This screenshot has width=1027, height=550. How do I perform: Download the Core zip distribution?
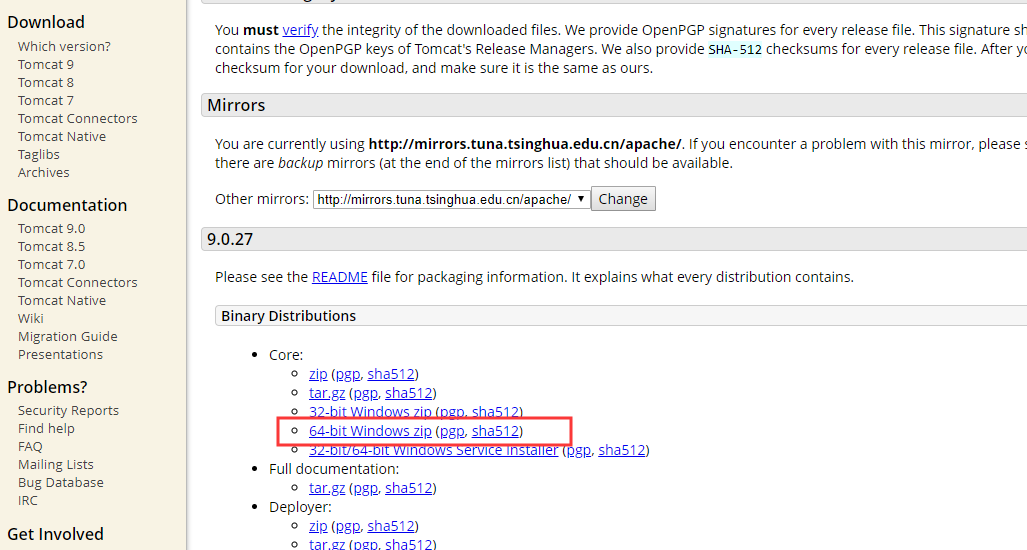(x=318, y=374)
